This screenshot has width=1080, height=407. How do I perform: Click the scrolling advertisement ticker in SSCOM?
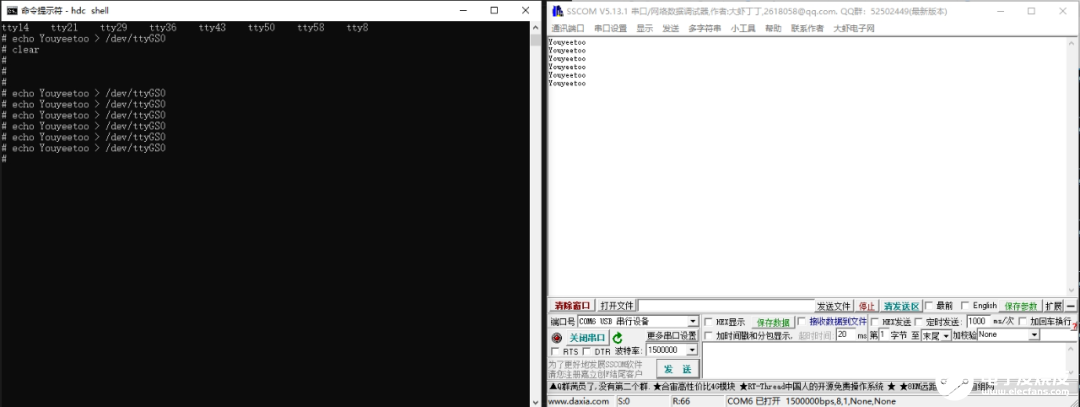[811, 386]
